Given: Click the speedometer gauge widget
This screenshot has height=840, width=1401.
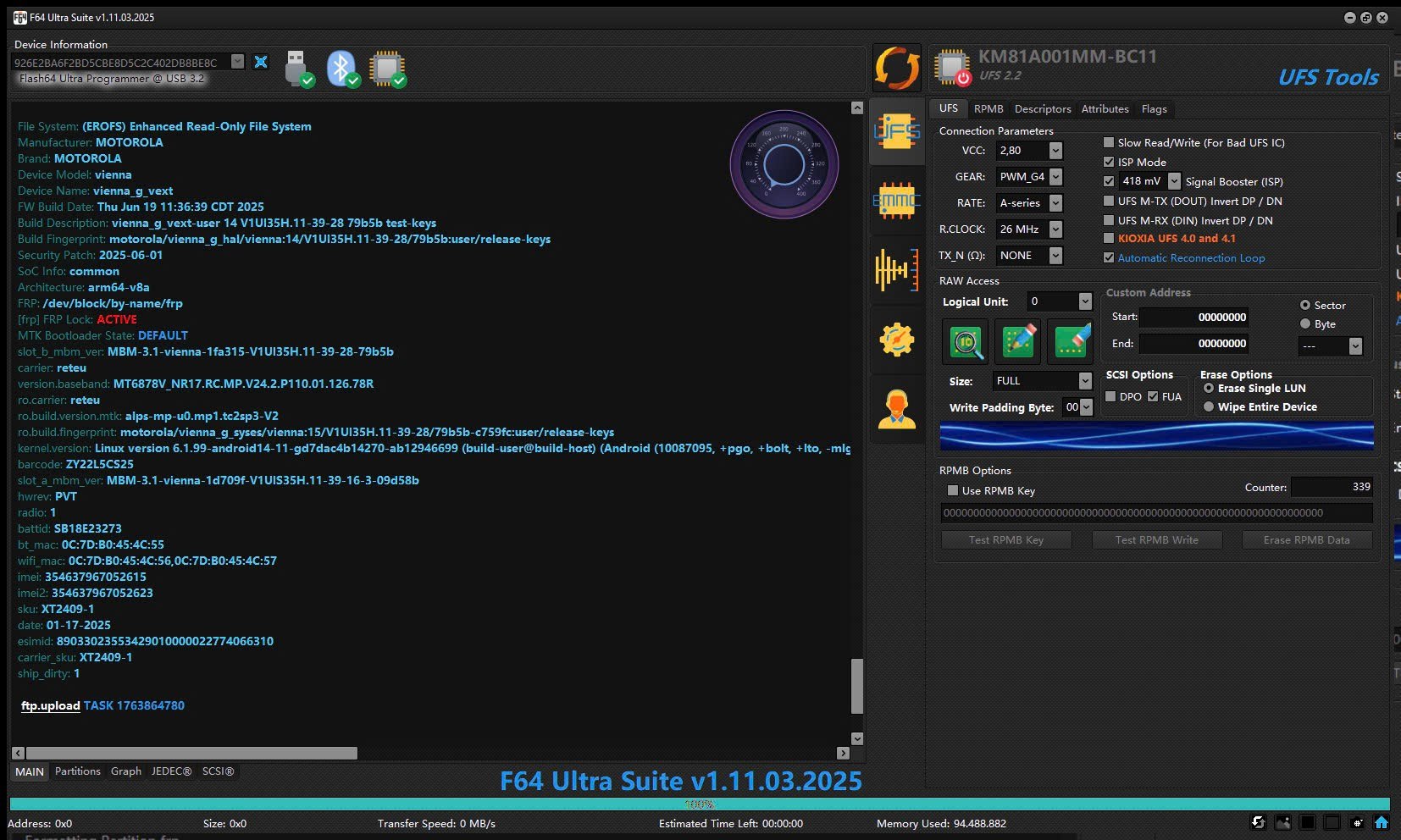Looking at the screenshot, I should pyautogui.click(x=784, y=164).
